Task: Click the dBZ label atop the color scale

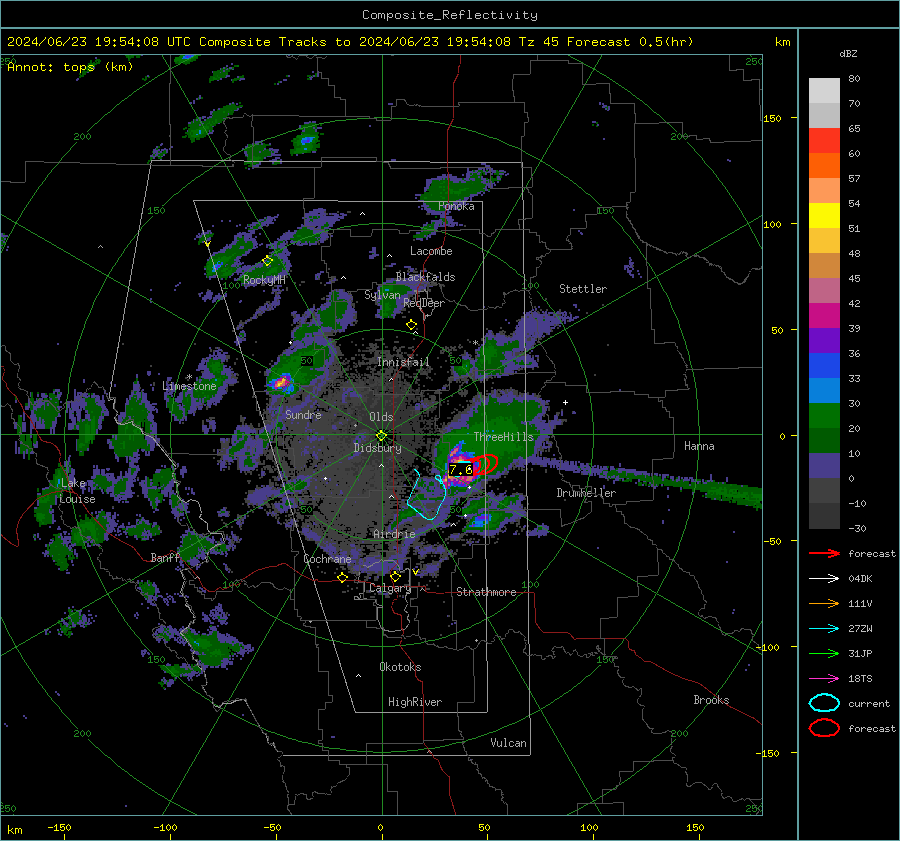Action: click(848, 54)
